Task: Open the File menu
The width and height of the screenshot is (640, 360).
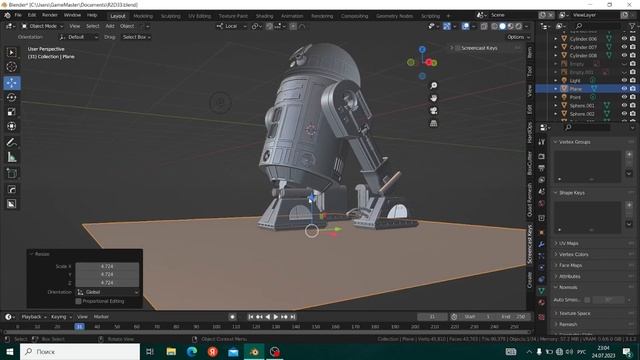Action: (18, 15)
